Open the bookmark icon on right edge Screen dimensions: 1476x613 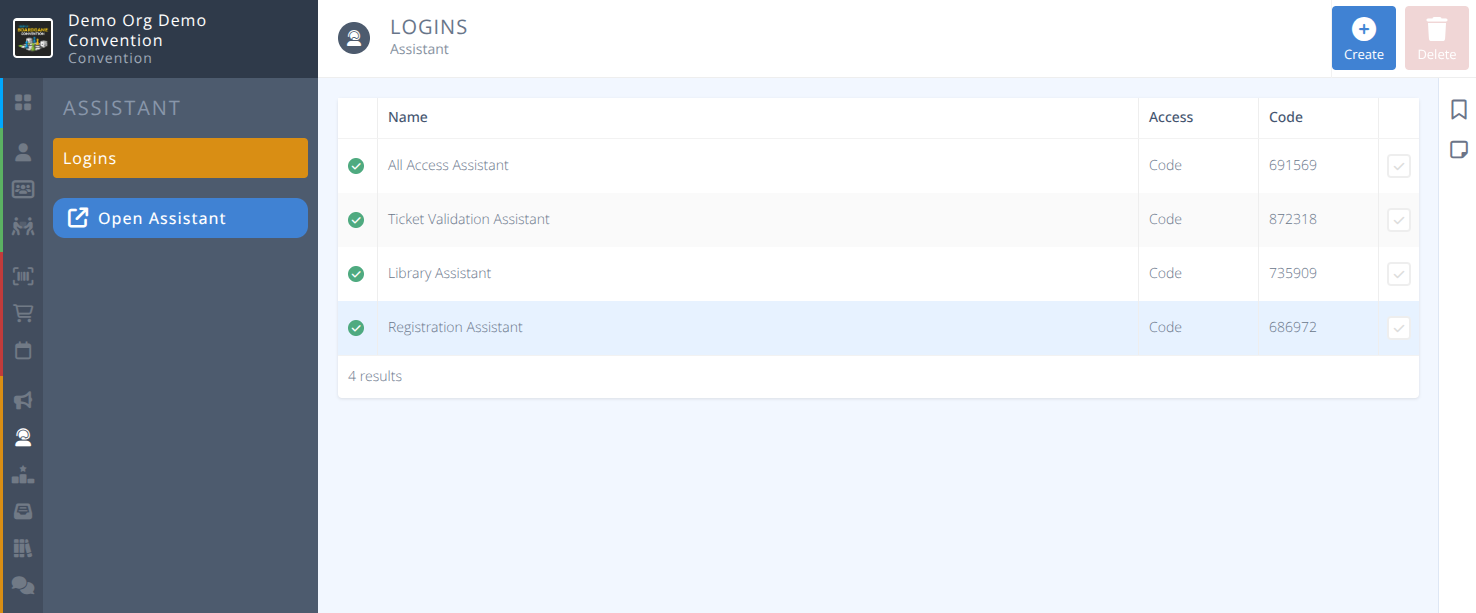click(x=1458, y=109)
